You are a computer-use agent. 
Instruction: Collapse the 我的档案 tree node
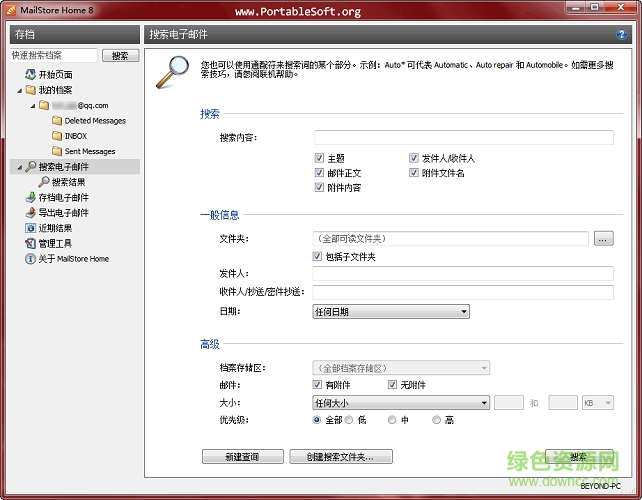(19, 90)
